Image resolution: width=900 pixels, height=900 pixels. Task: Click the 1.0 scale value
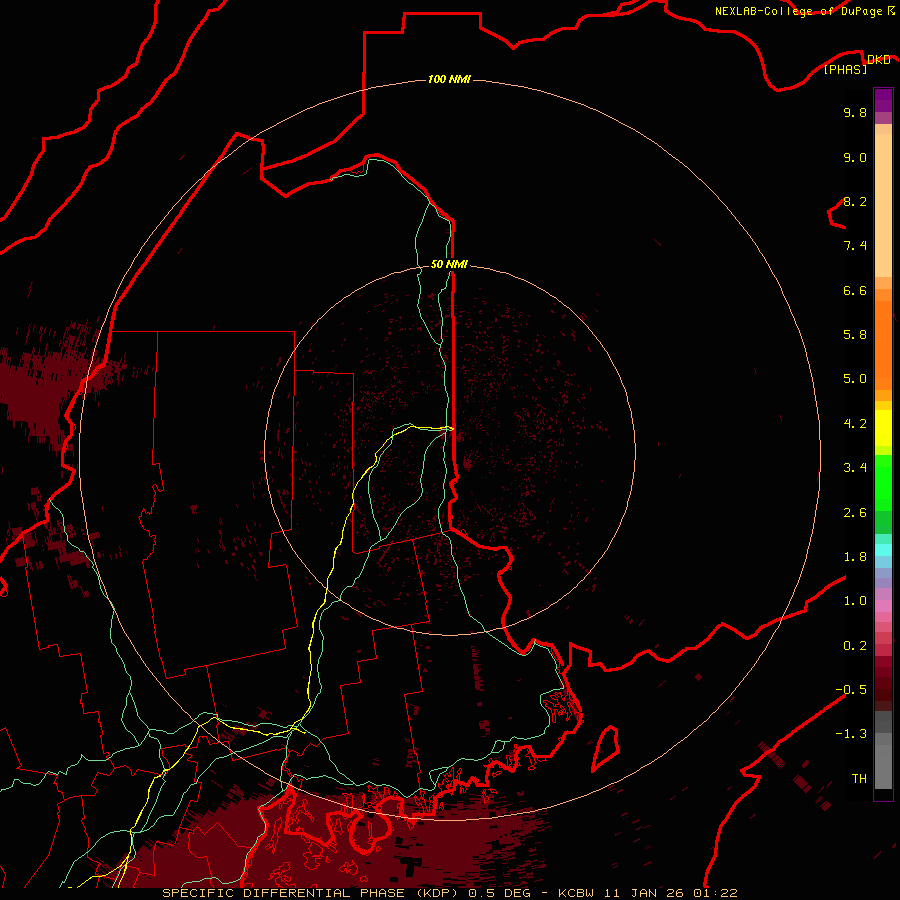coord(855,600)
